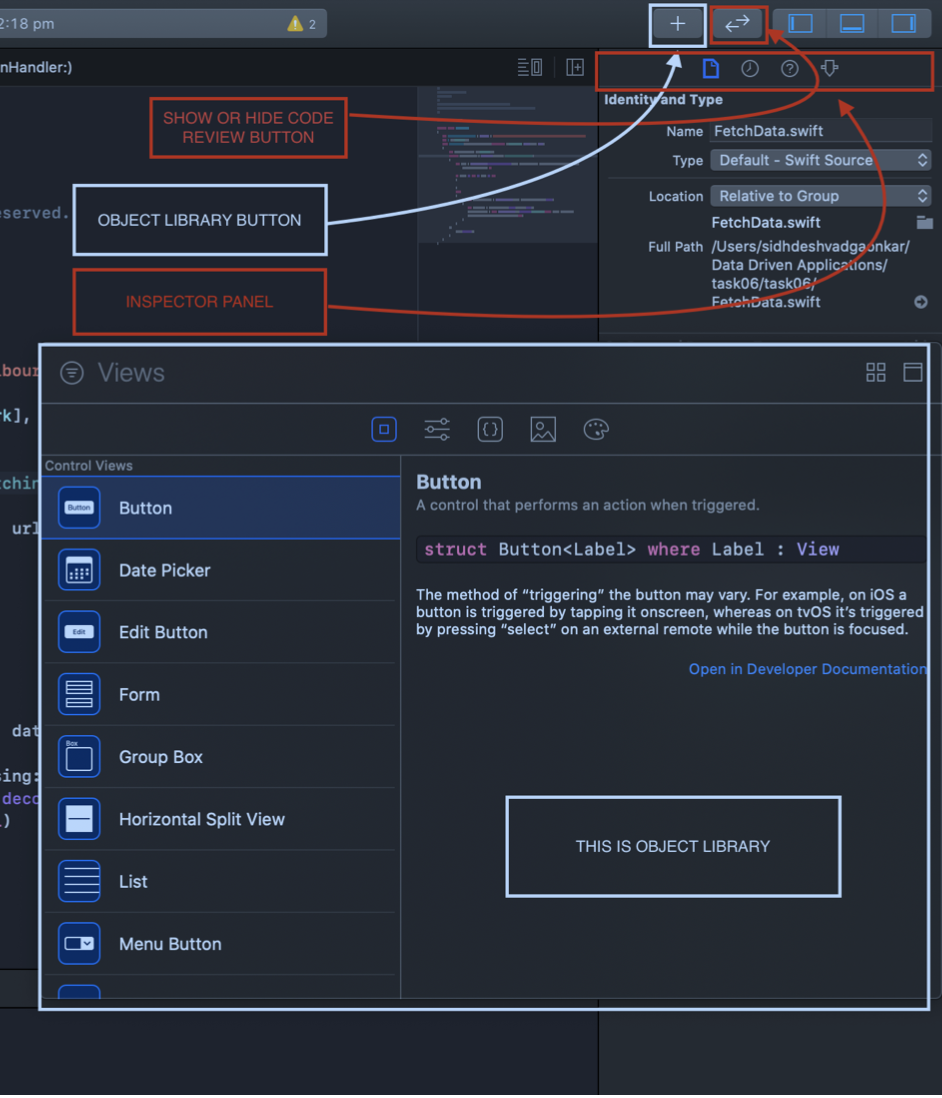Open the Type dropdown showing Default - Swift Source

tap(820, 160)
